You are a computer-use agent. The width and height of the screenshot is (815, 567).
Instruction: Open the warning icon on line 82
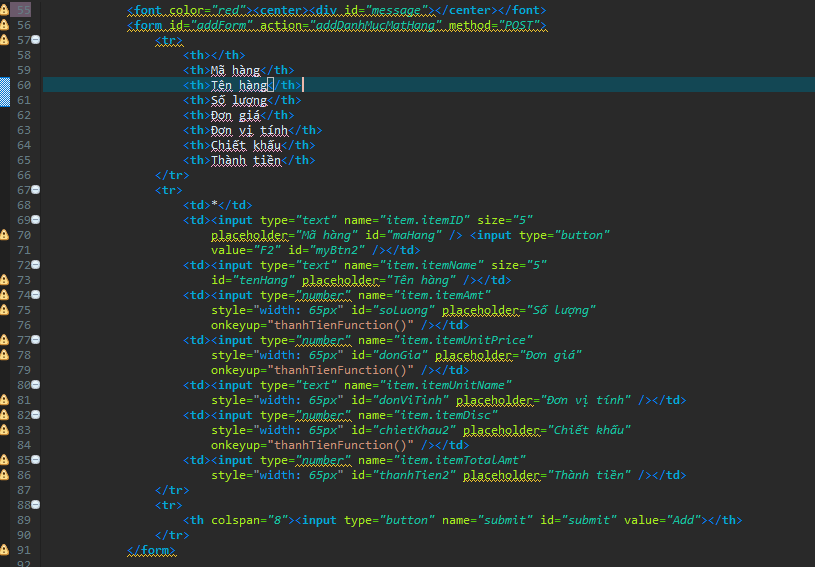(4, 415)
